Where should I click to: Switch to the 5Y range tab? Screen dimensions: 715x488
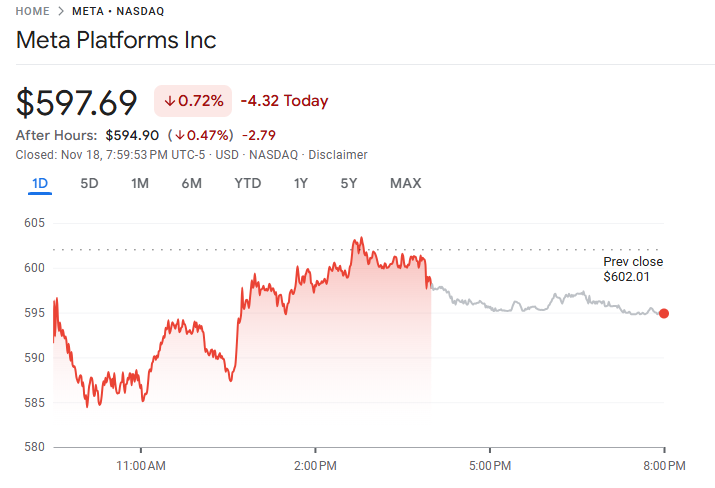348,183
